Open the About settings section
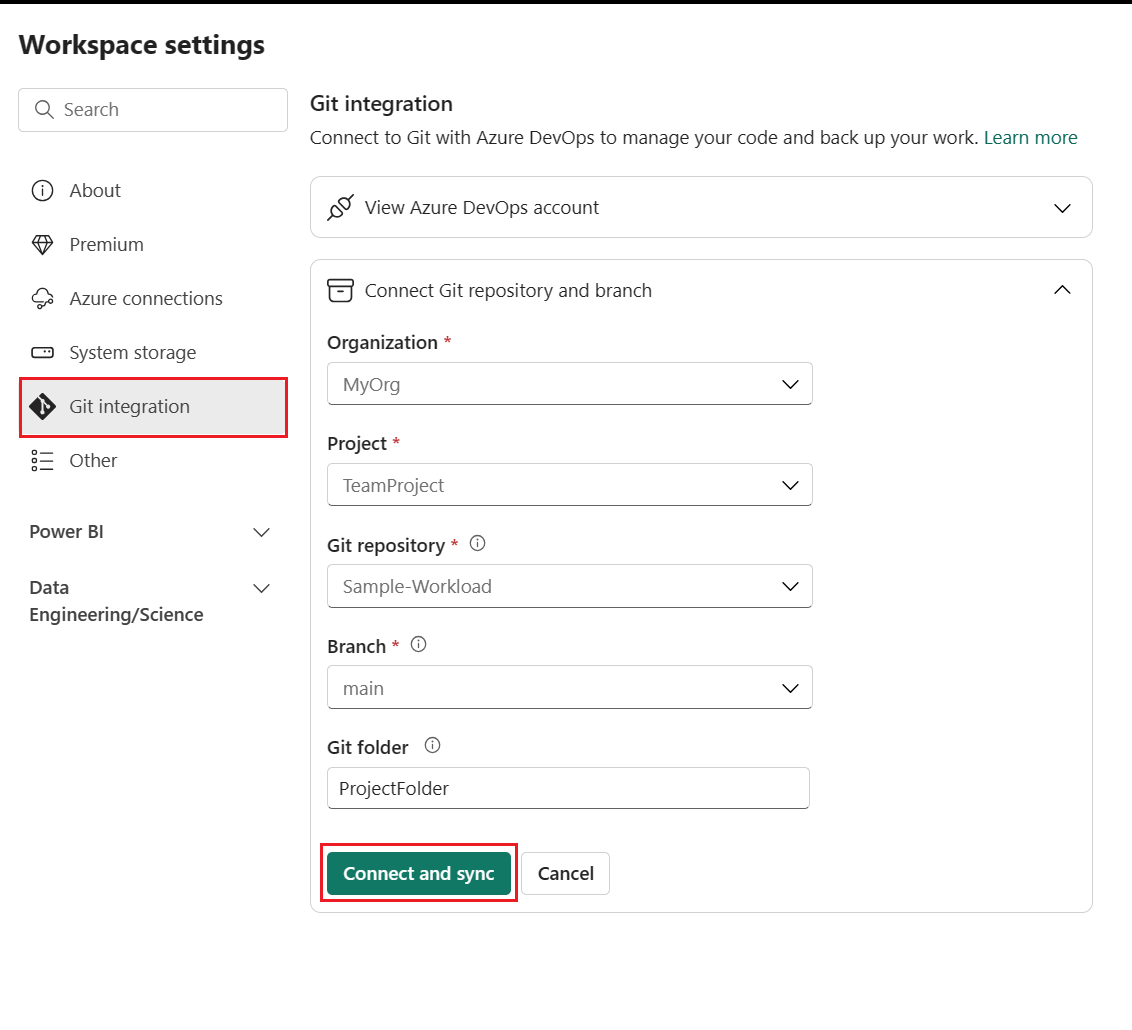This screenshot has width=1132, height=1030. pos(94,190)
